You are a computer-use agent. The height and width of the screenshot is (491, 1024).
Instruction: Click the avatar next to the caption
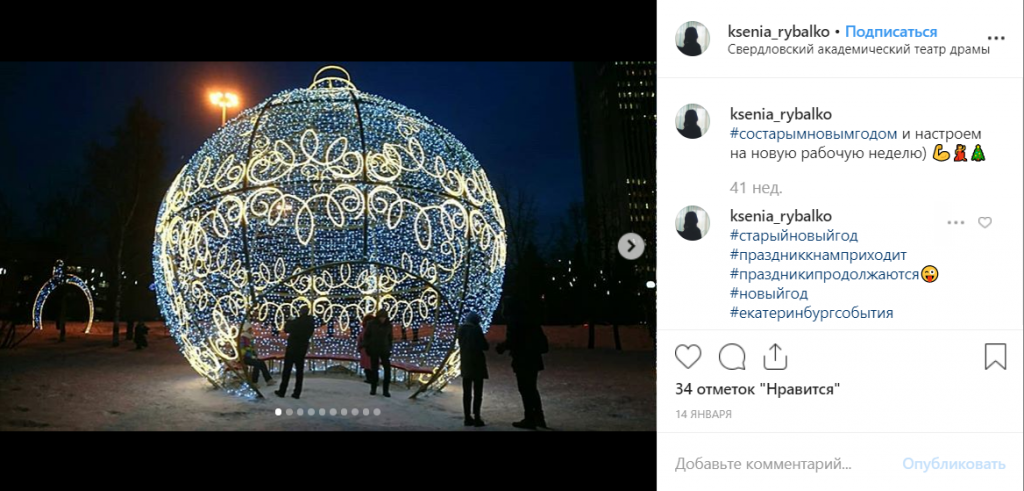(692, 121)
